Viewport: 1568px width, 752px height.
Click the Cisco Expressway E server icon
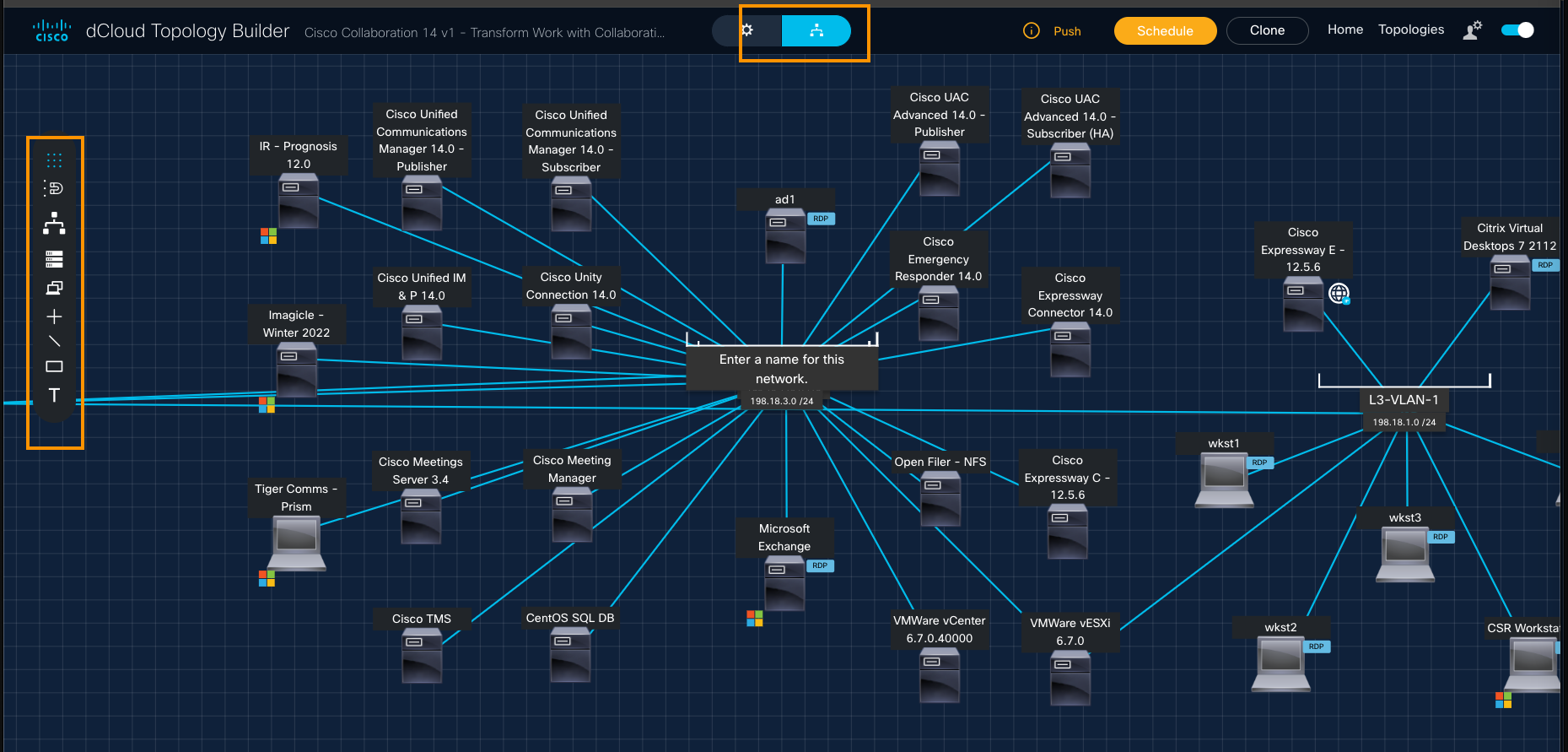(x=1303, y=304)
